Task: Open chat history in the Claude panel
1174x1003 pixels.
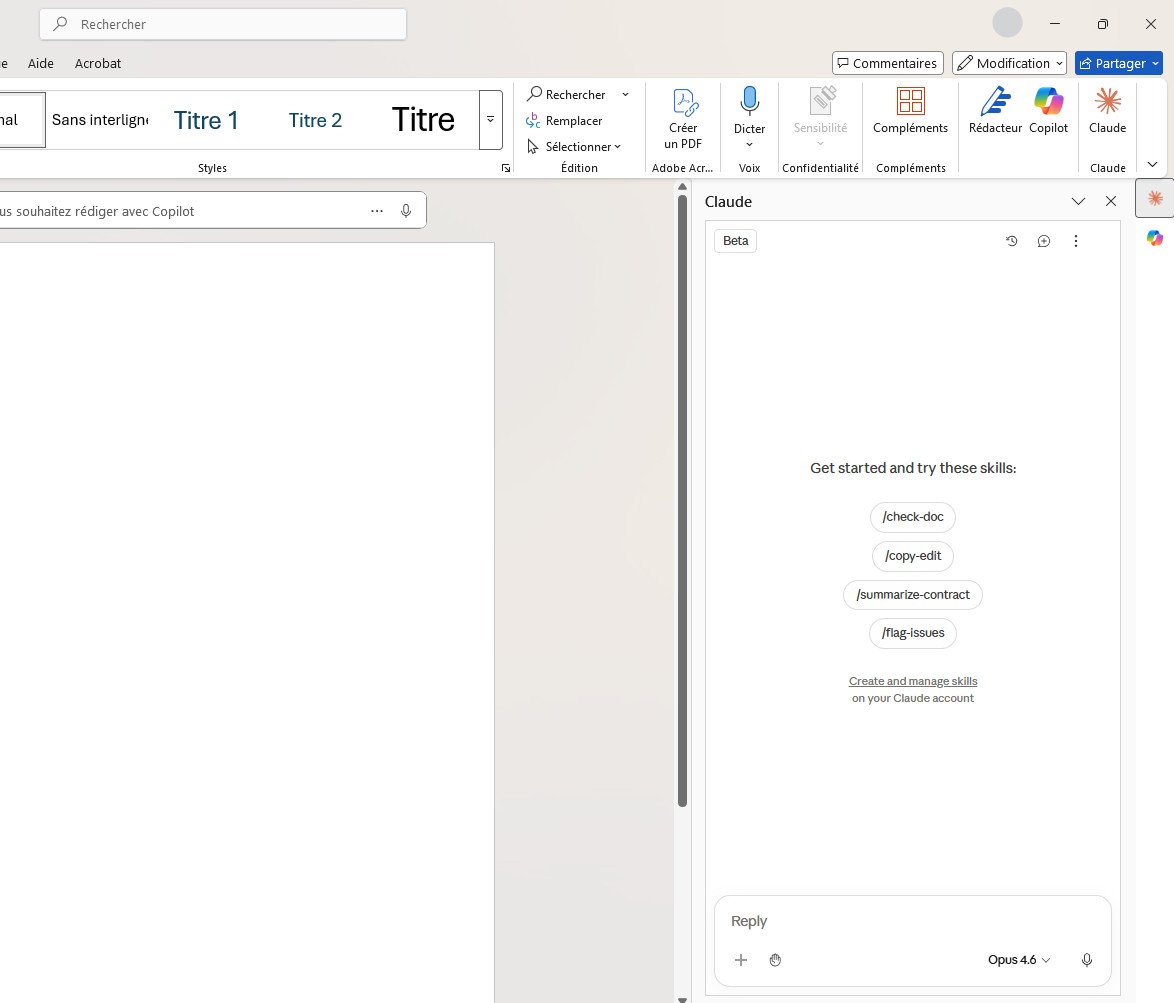Action: click(x=1011, y=241)
